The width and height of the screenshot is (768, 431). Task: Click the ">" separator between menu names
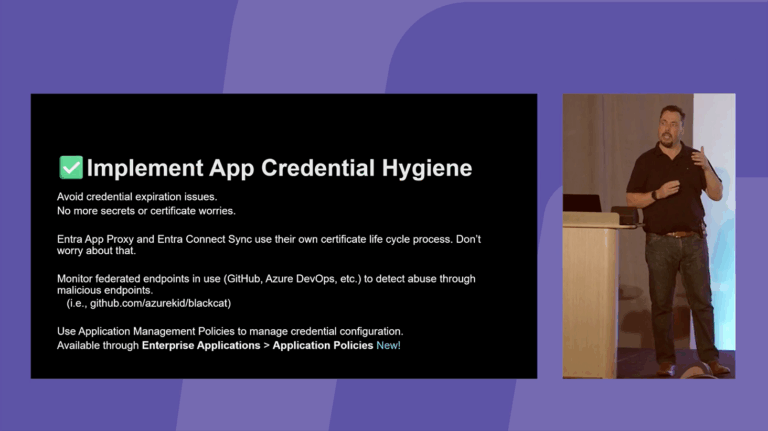pos(266,345)
